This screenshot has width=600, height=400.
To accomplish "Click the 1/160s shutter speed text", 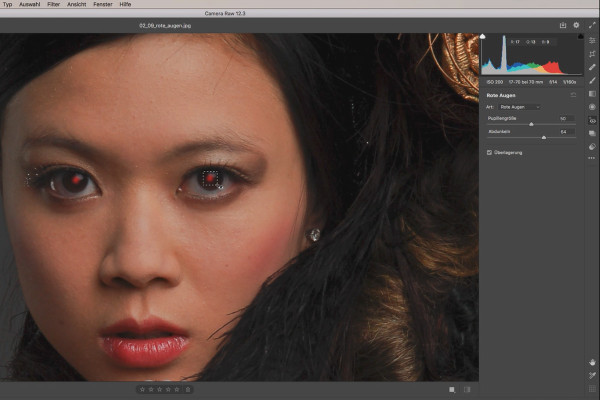I will 569,82.
